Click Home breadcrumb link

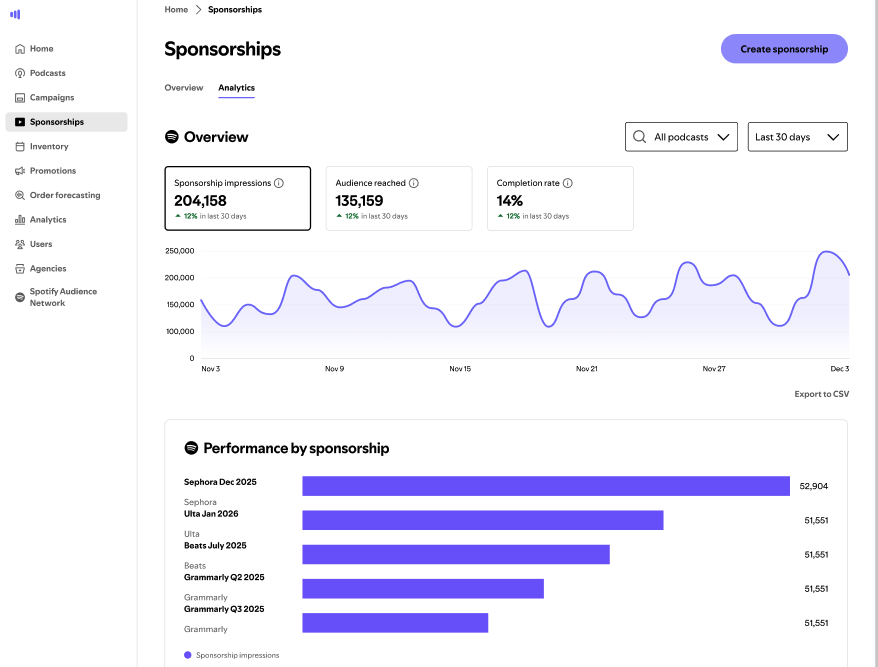click(176, 10)
